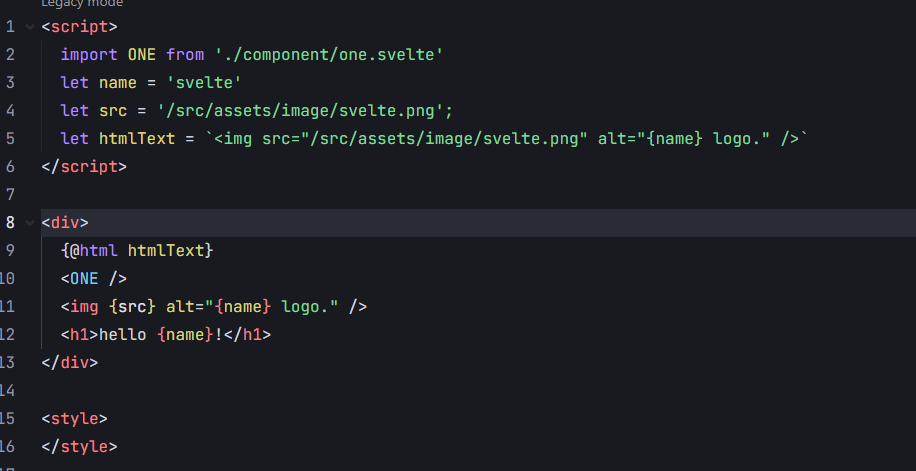The height and width of the screenshot is (471, 916).
Task: Place cursor on the opening script tag
Action: tap(79, 27)
